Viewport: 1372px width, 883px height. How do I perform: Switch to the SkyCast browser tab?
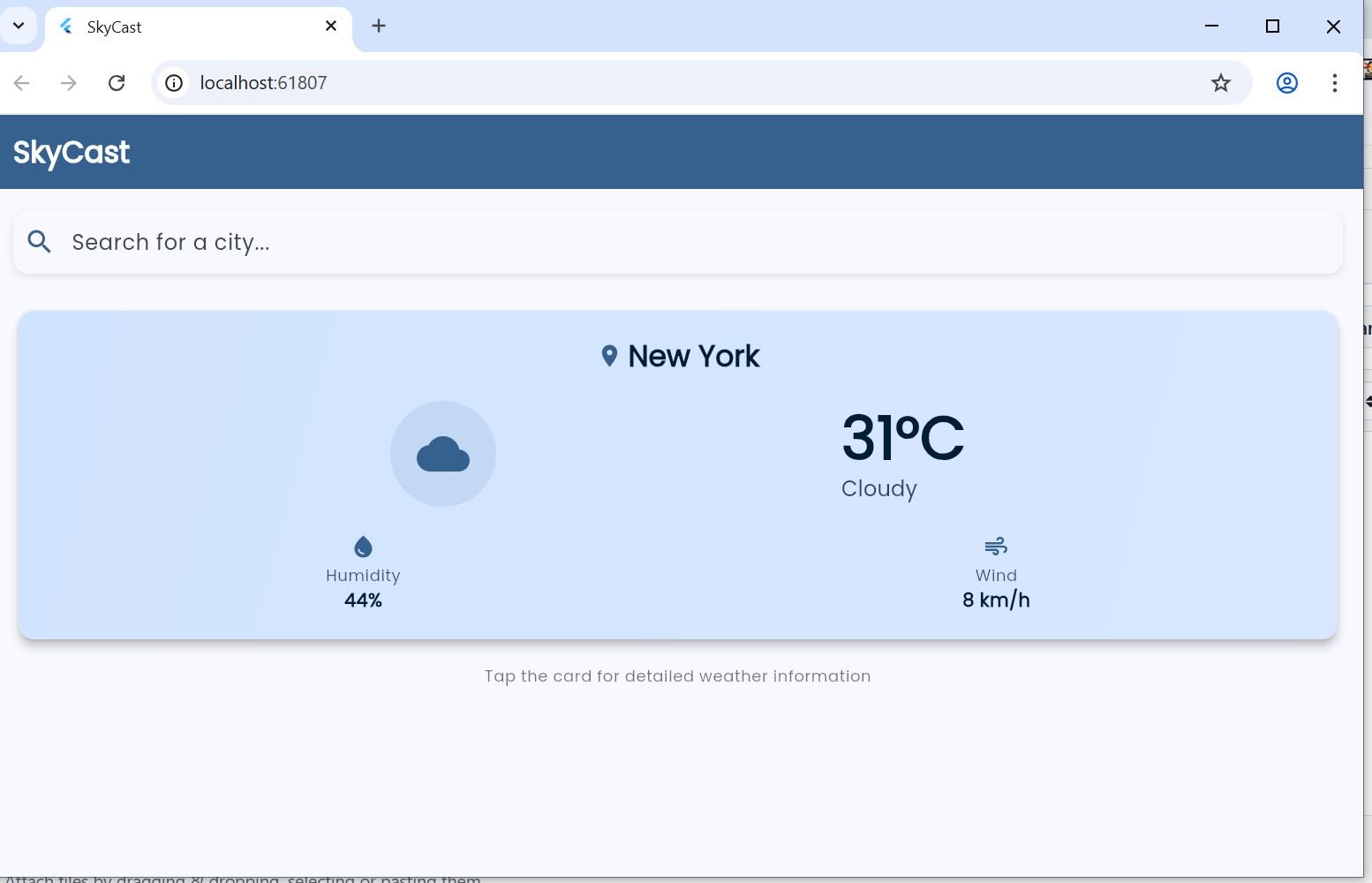click(x=197, y=27)
